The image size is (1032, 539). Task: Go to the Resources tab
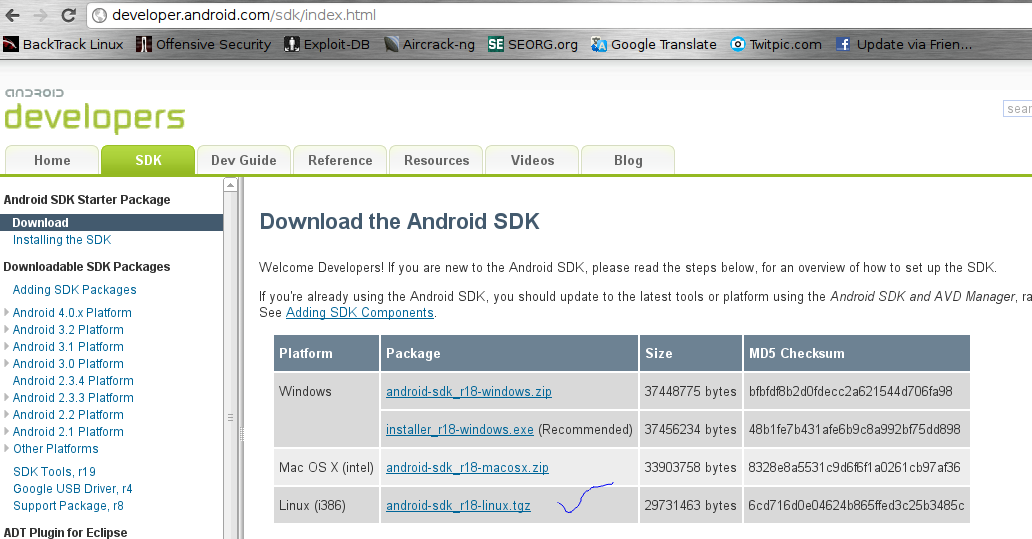point(436,160)
